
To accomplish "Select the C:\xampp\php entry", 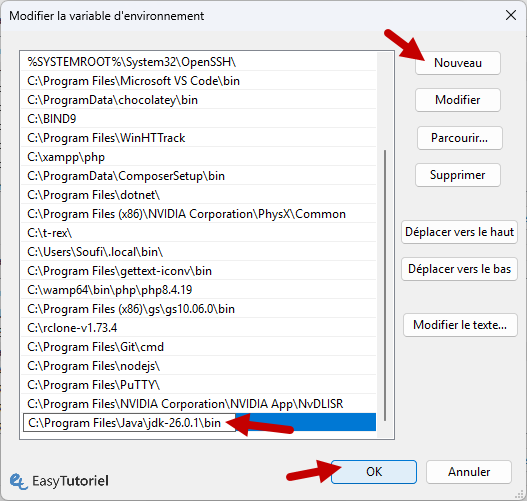I will pyautogui.click(x=199, y=157).
